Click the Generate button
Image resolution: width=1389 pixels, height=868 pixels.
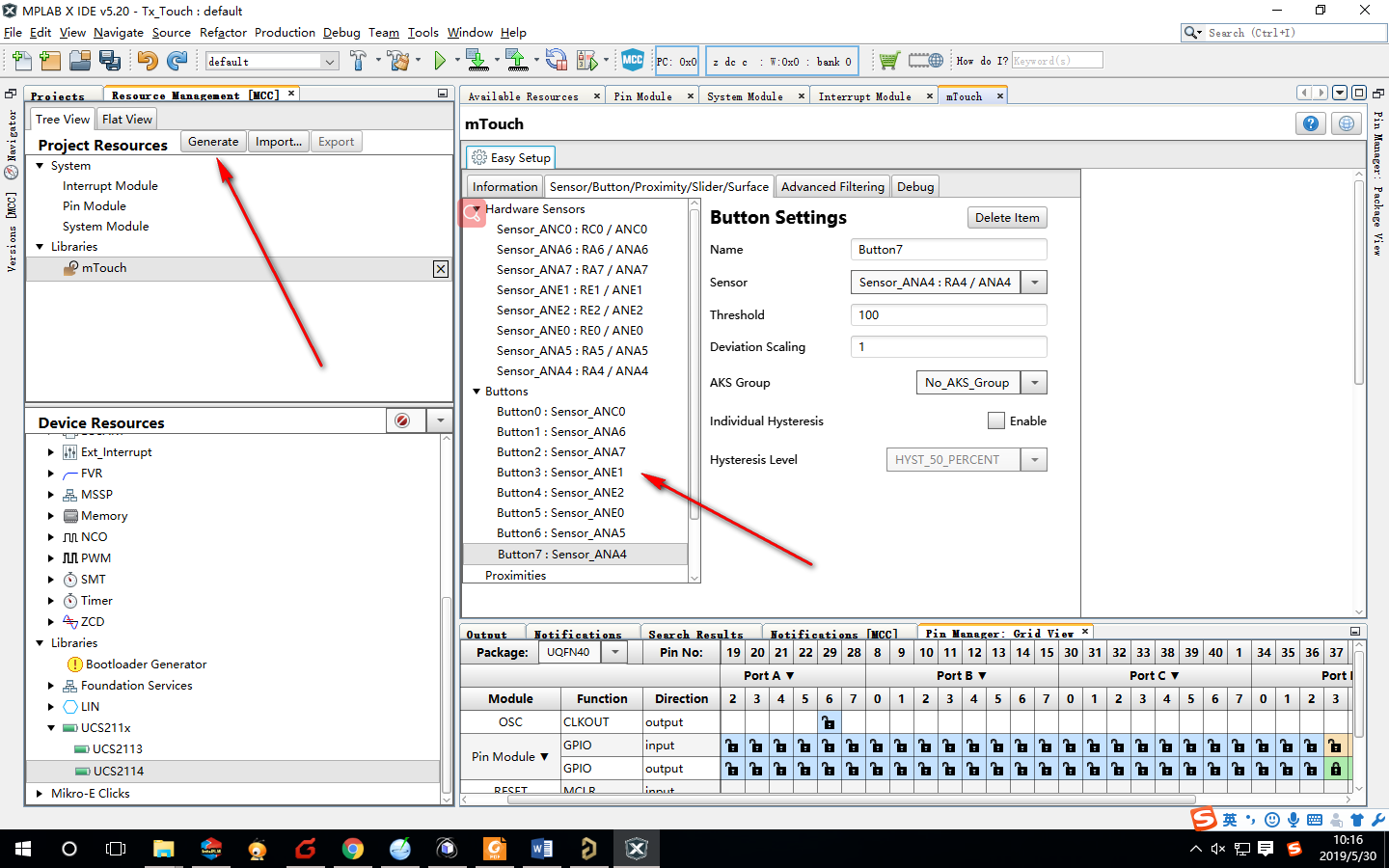[x=213, y=142]
